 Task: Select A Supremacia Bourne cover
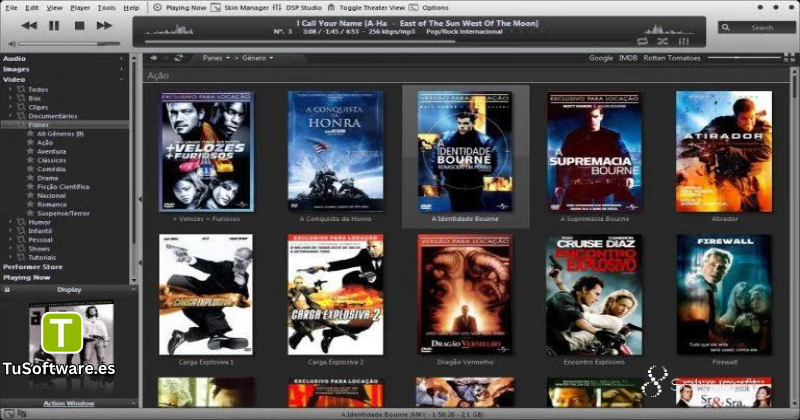point(594,152)
